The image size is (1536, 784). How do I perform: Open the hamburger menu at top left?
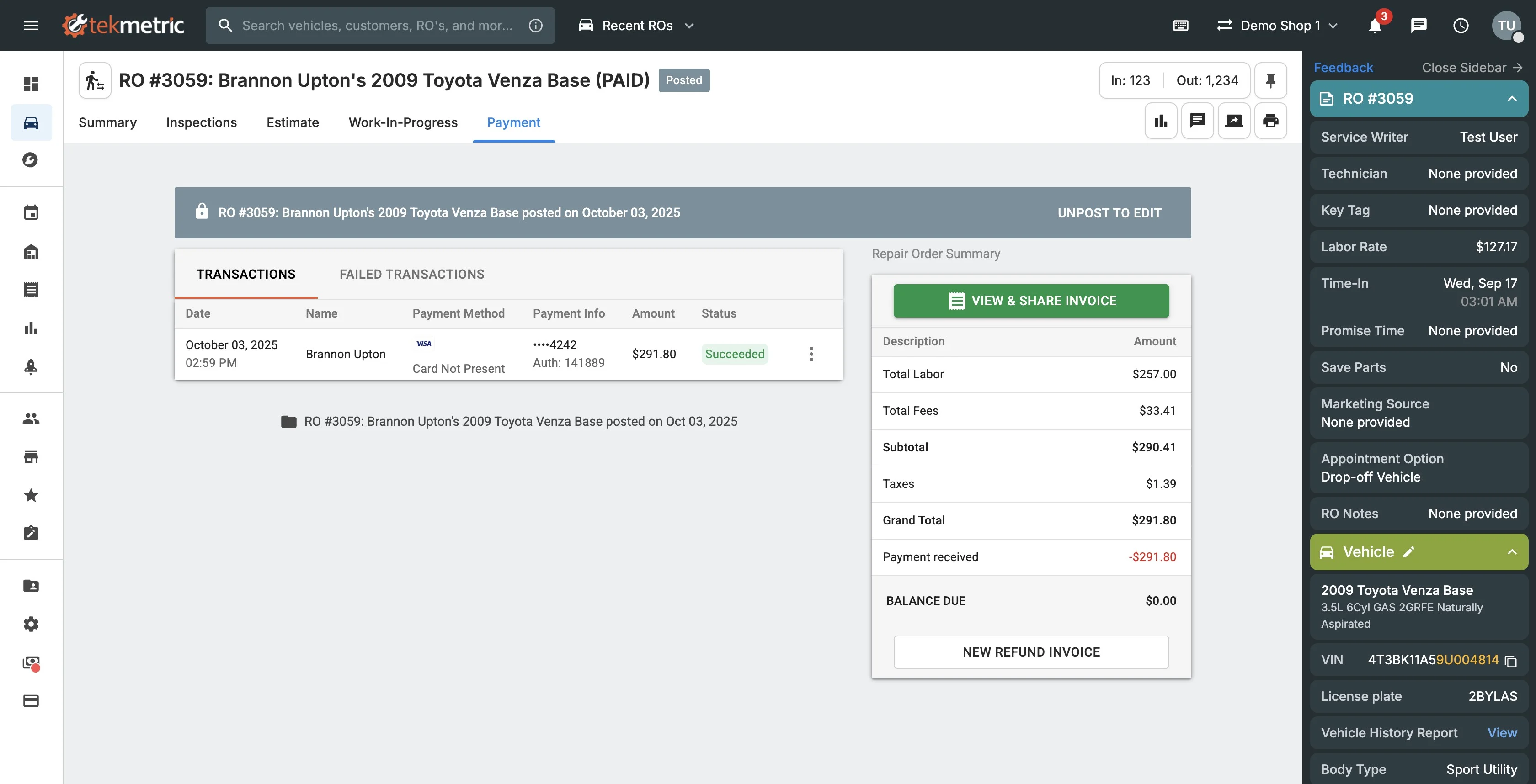pyautogui.click(x=31, y=26)
